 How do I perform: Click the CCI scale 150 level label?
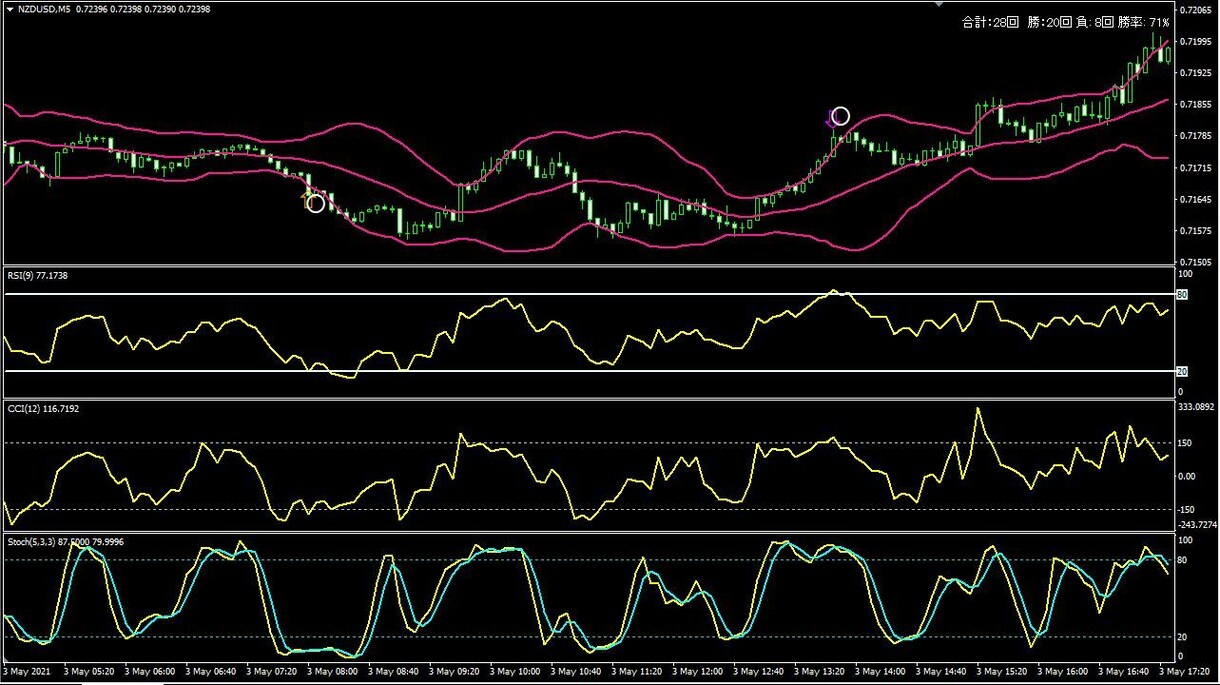[1185, 442]
